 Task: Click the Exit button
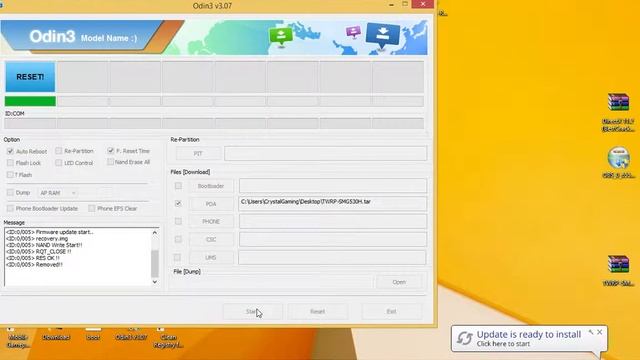pyautogui.click(x=391, y=311)
